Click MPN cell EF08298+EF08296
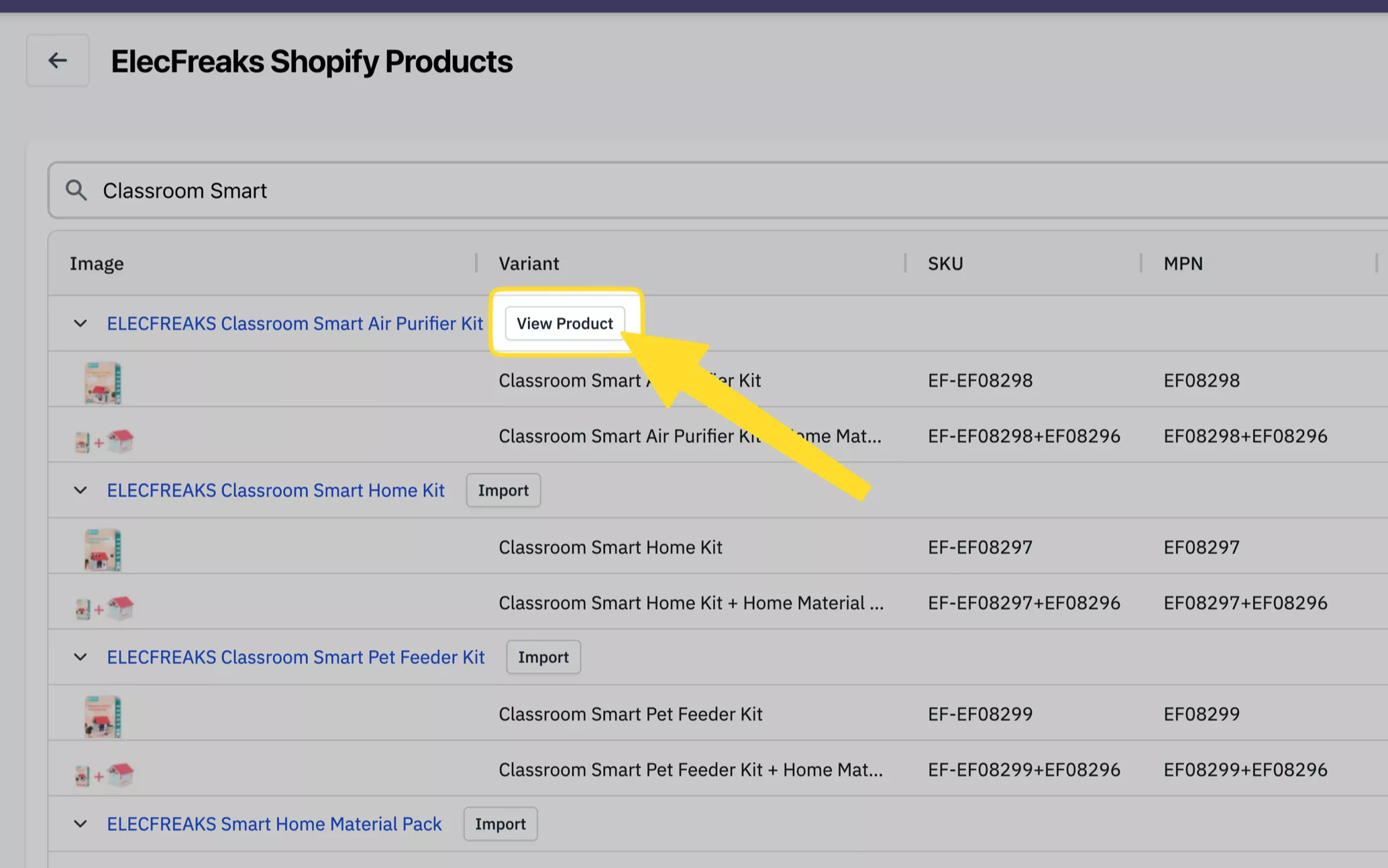This screenshot has height=868, width=1388. pos(1245,437)
